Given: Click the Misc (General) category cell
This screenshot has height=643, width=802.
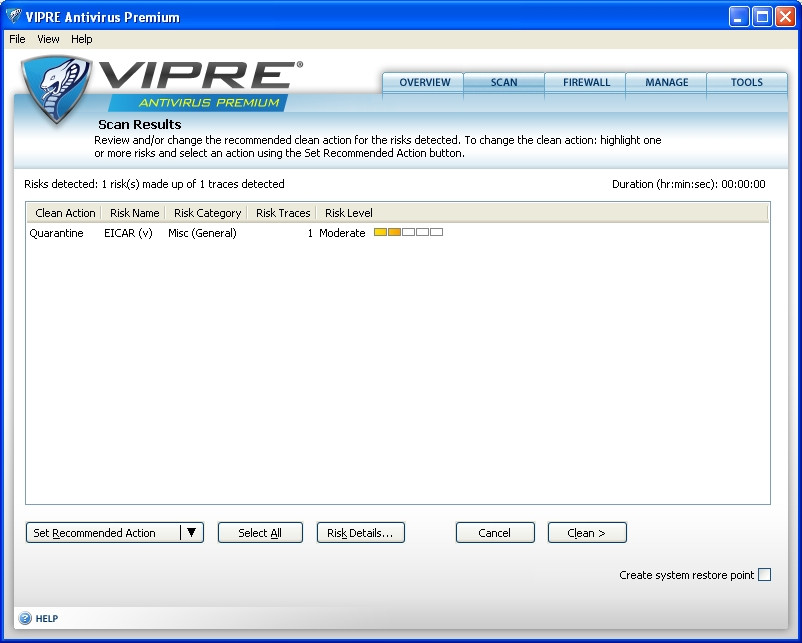Looking at the screenshot, I should 202,233.
